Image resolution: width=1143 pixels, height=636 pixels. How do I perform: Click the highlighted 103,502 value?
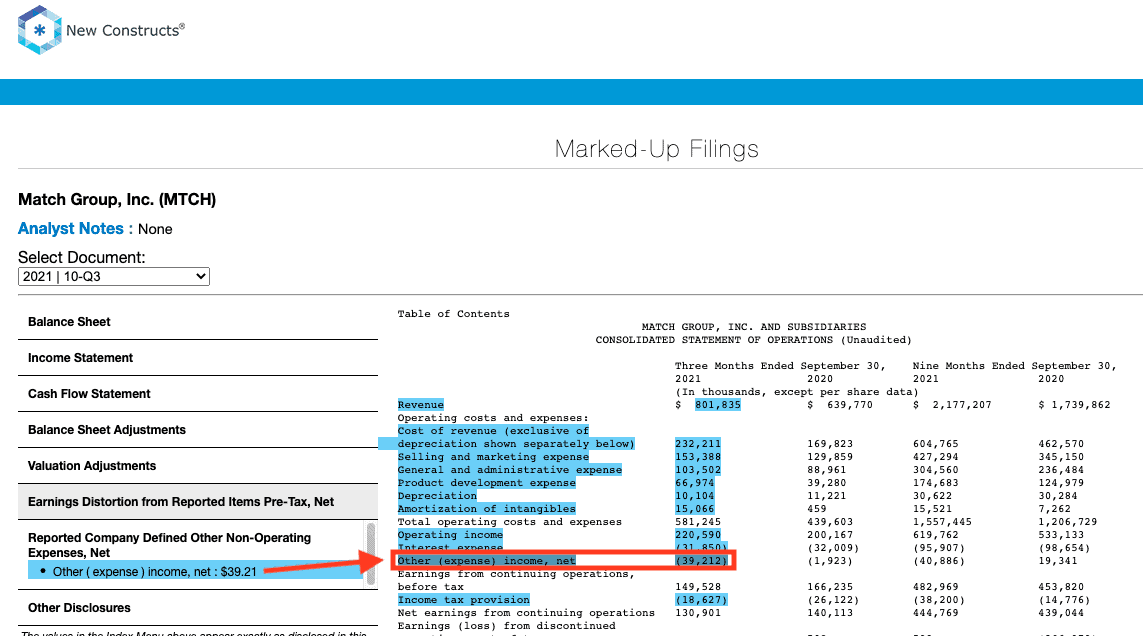click(698, 470)
